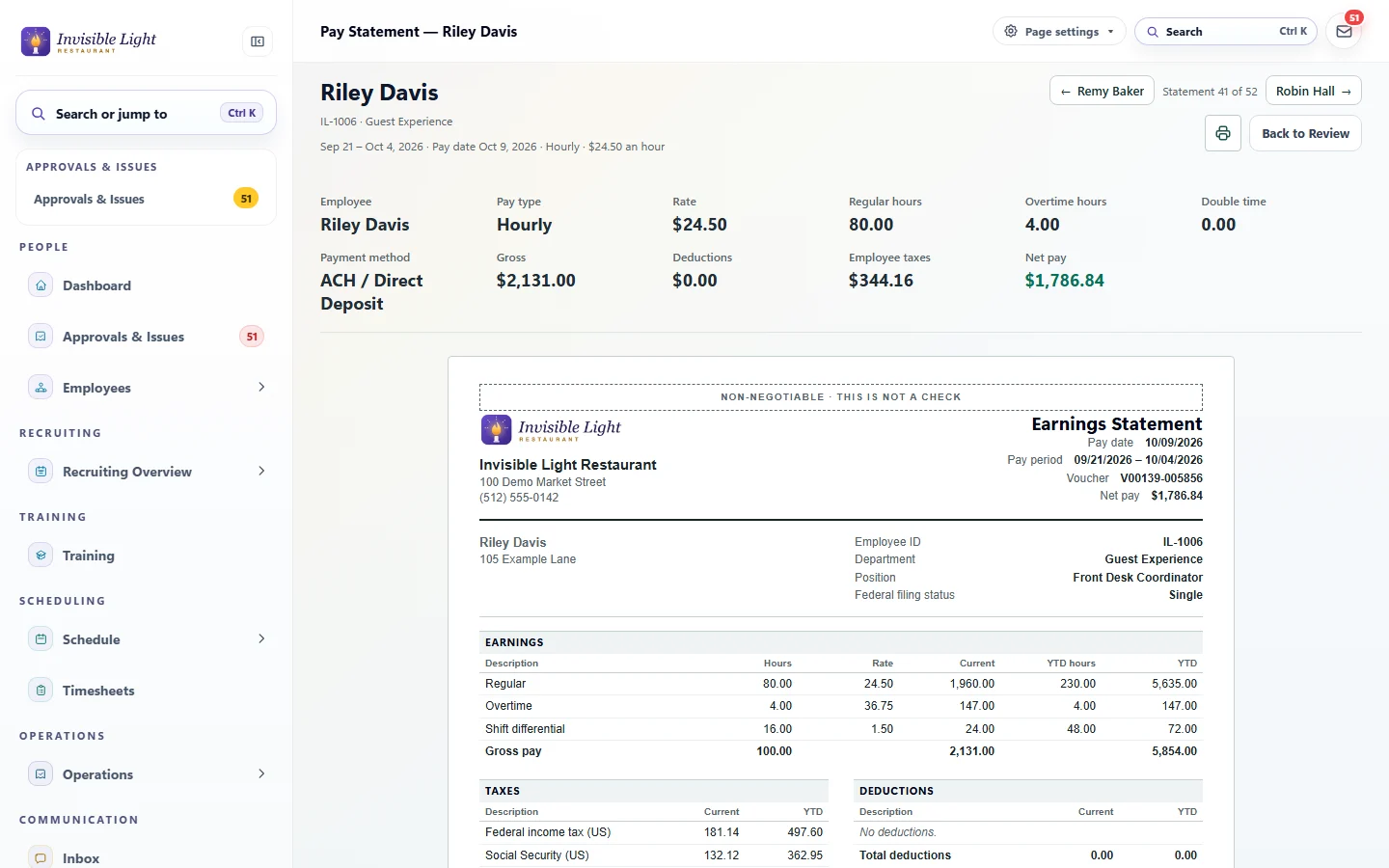Click the voucher number V00139-005856

point(1161,478)
